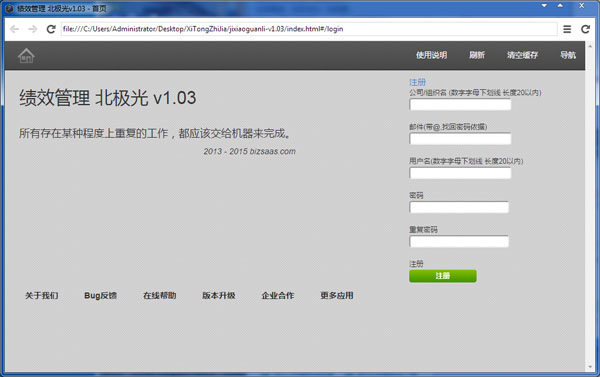Viewport: 600px width, 377px height.
Task: Open the 在线帮助 footer link
Action: (160, 295)
